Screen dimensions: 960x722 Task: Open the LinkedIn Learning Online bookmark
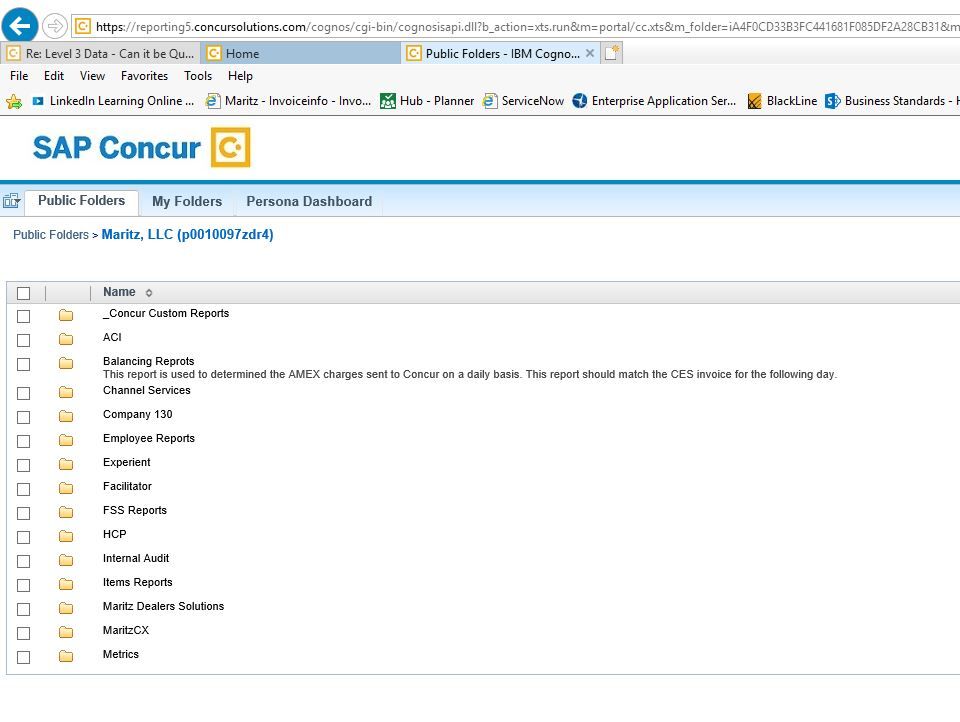(x=113, y=101)
